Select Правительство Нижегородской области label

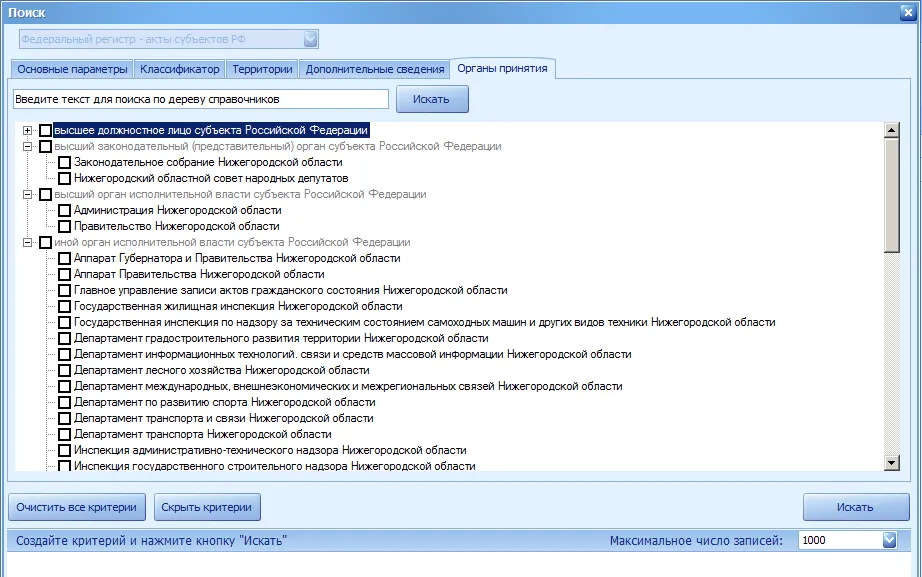pos(176,226)
